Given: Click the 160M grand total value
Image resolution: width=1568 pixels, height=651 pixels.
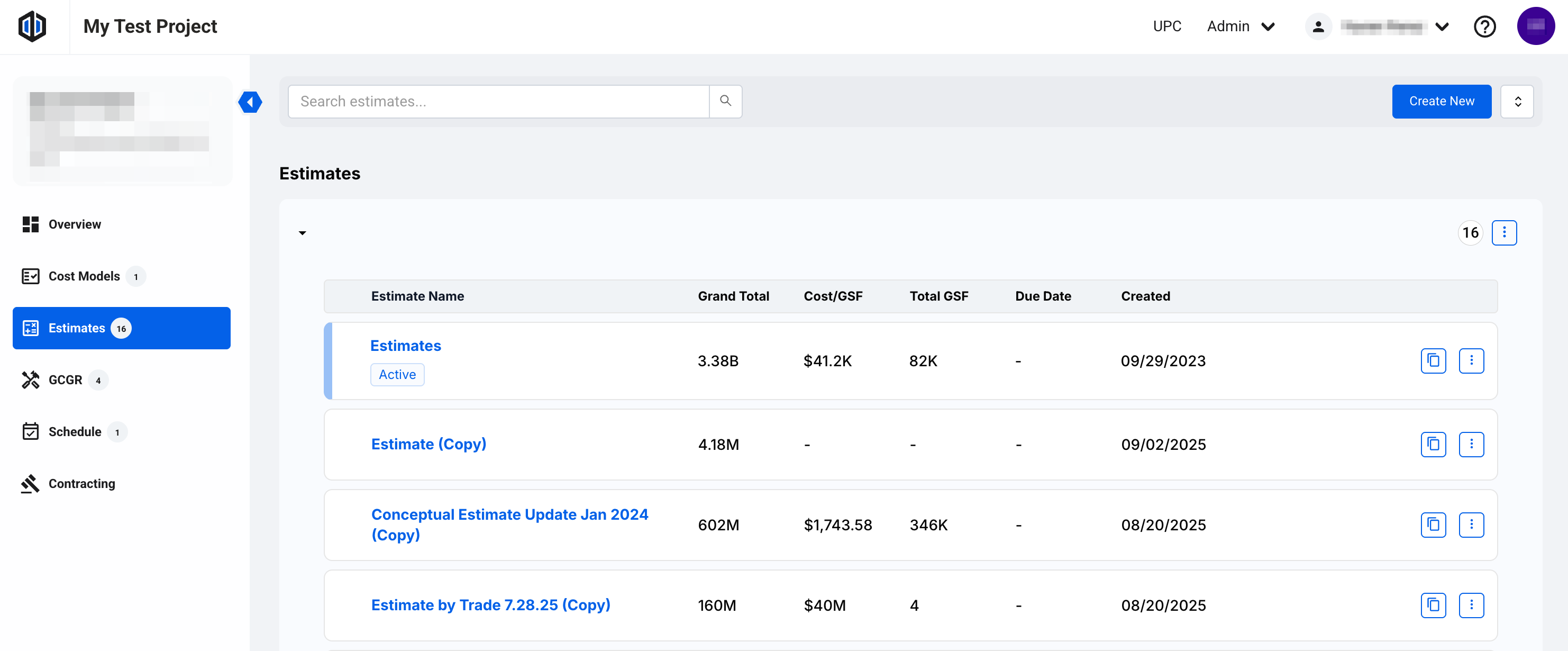Looking at the screenshot, I should pos(717,605).
